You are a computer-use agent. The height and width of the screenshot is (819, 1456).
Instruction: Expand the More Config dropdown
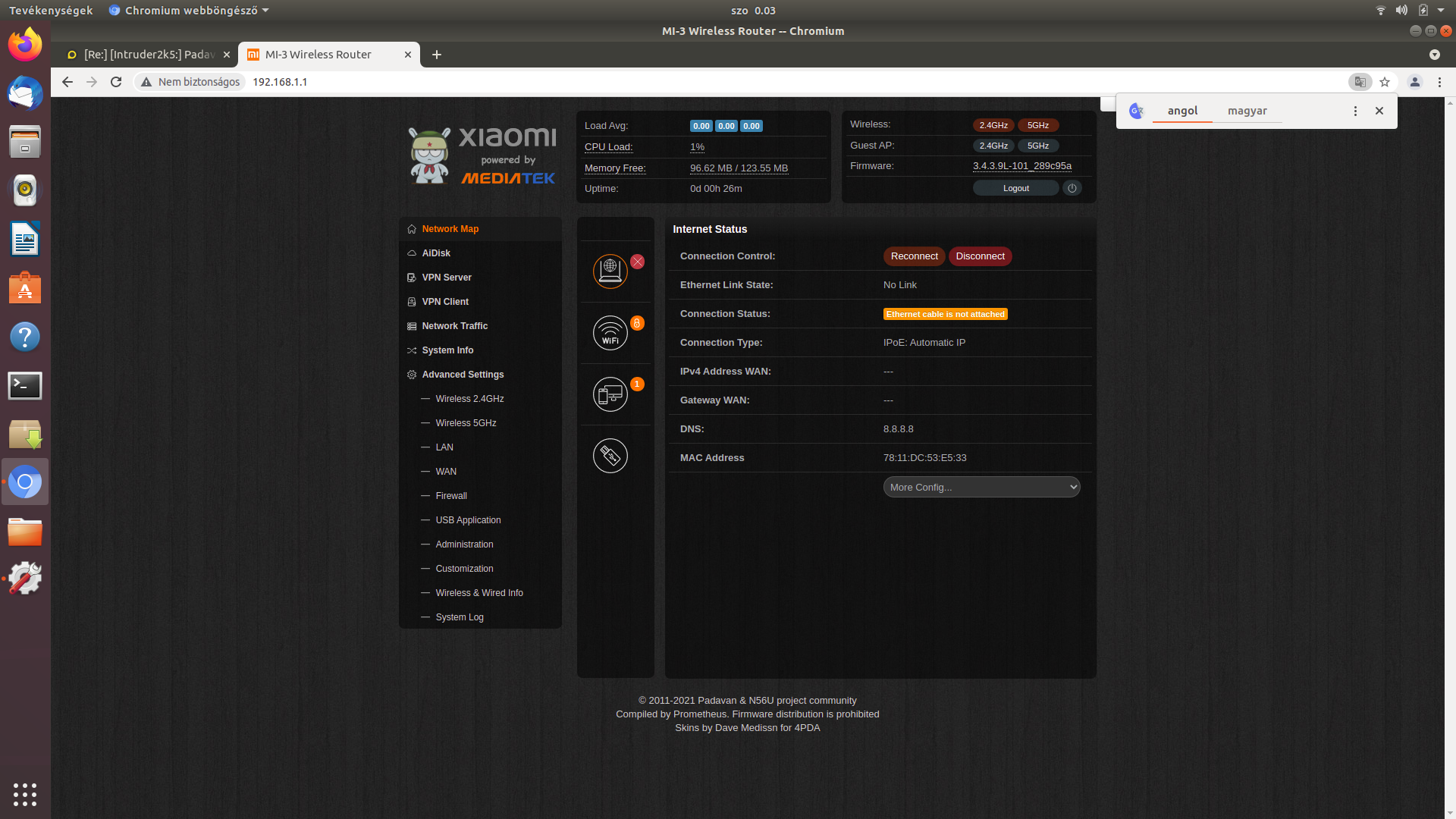pos(981,487)
